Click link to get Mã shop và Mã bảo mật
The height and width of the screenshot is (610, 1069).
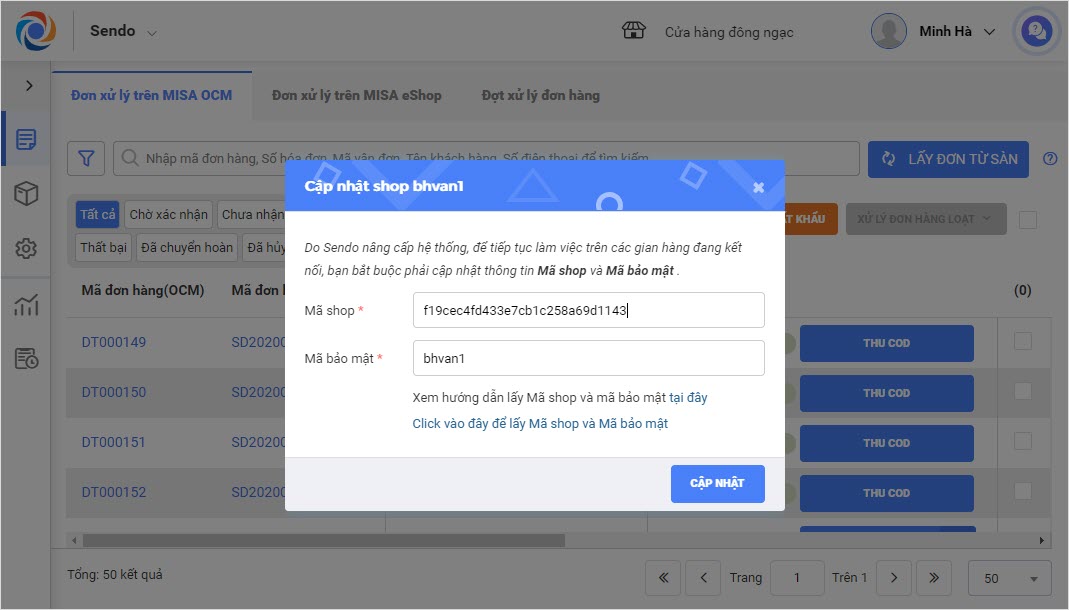pyautogui.click(x=540, y=423)
